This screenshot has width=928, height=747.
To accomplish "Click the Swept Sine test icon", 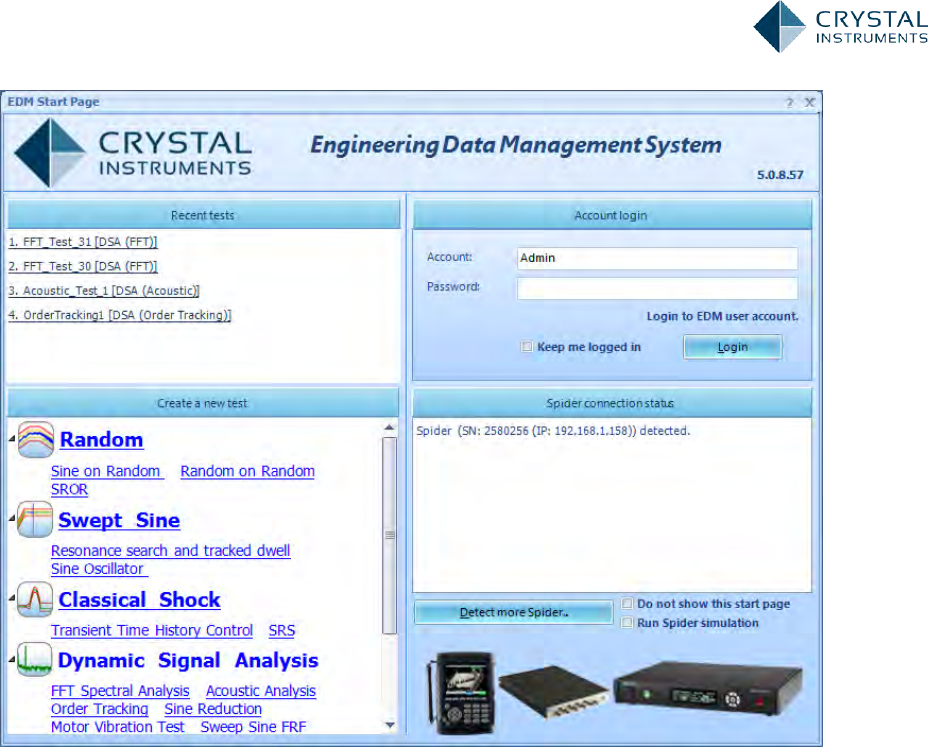I will [35, 520].
